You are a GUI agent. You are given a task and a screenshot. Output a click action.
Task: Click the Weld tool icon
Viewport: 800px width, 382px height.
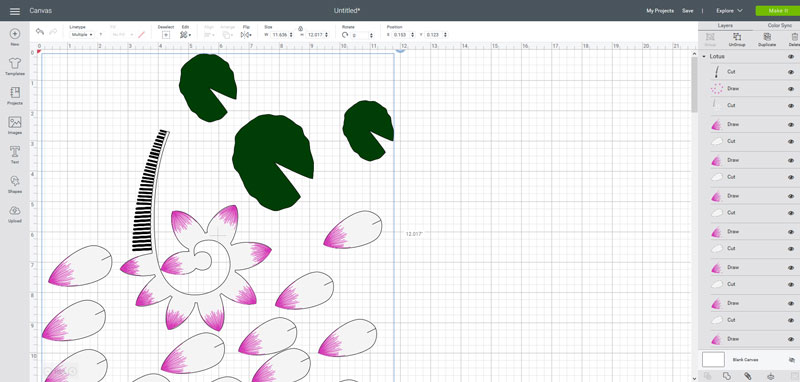coord(727,376)
